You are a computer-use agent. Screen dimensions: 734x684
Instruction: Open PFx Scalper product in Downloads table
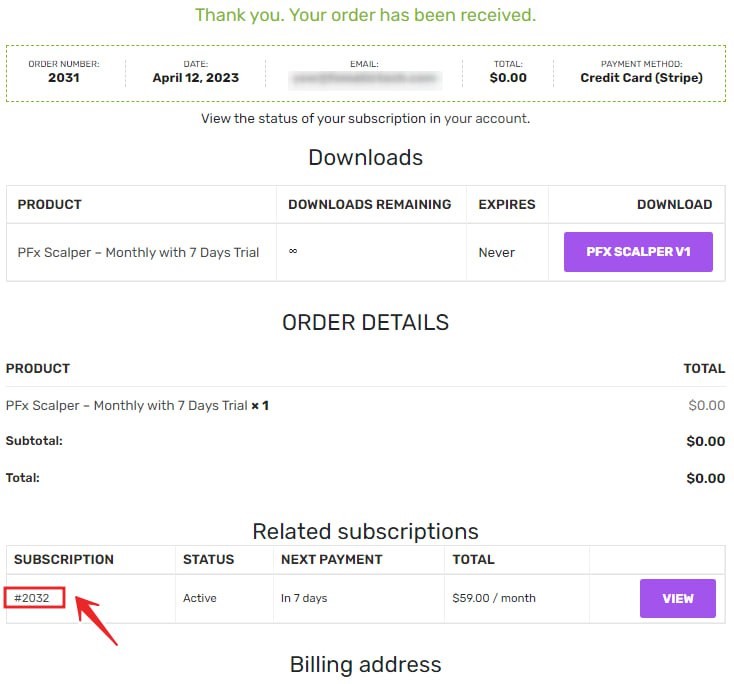[x=138, y=252]
